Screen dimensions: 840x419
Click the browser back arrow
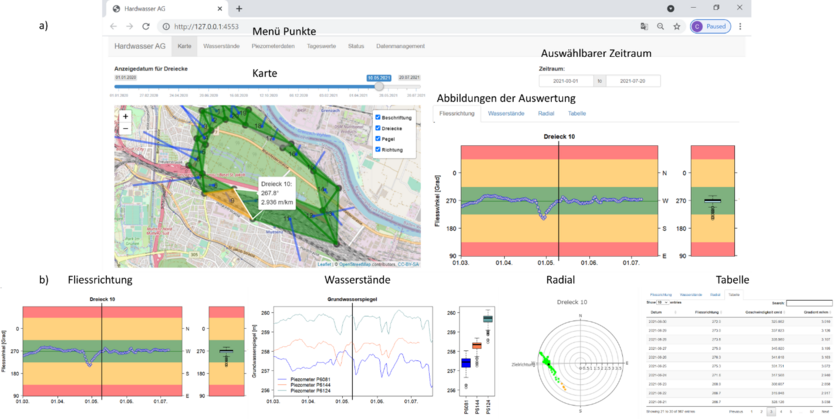[x=114, y=26]
